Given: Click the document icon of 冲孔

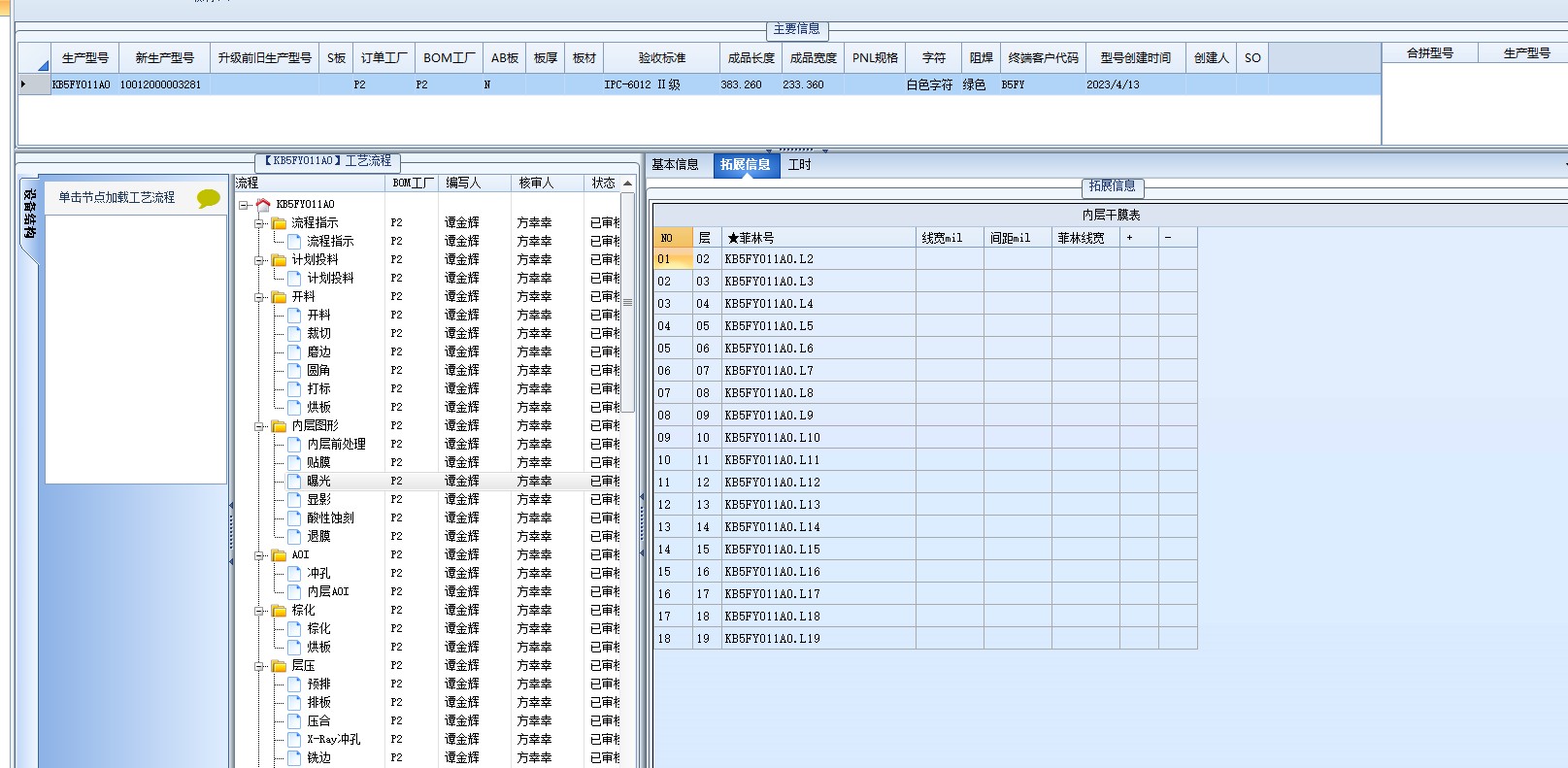Looking at the screenshot, I should [295, 574].
